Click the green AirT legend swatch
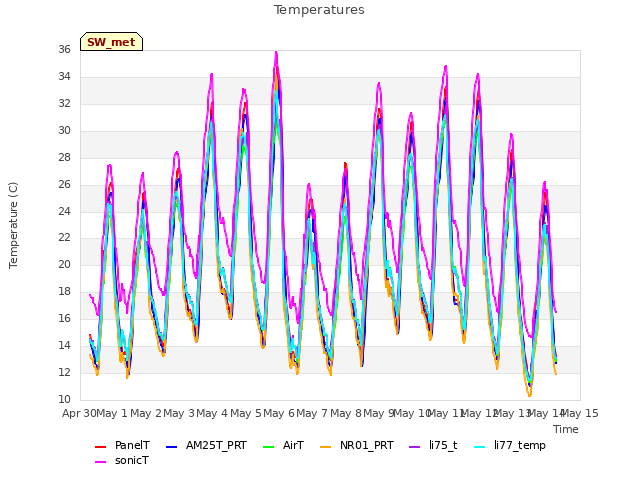This screenshot has width=640, height=480. [x=269, y=447]
